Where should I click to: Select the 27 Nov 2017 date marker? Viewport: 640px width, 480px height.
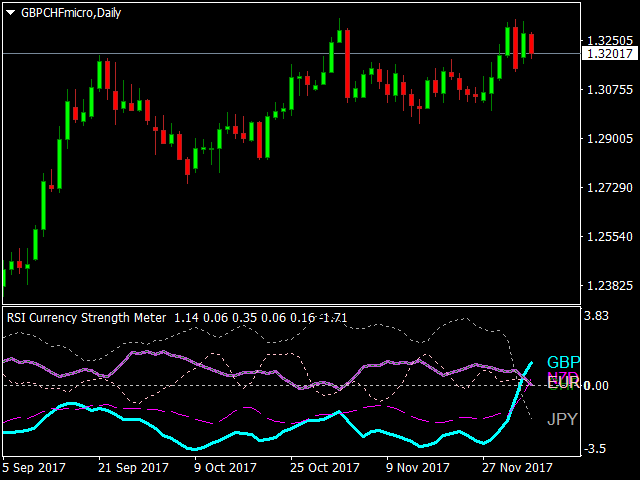(515, 467)
